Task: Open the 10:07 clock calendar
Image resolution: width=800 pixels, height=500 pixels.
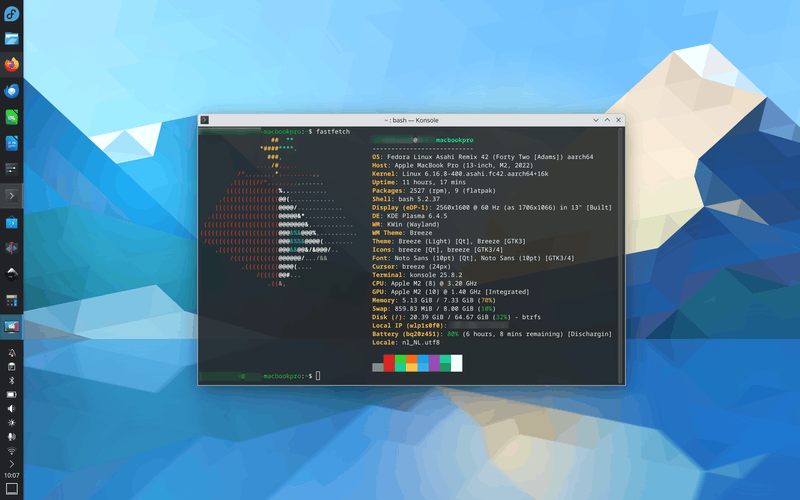Action: [11, 475]
